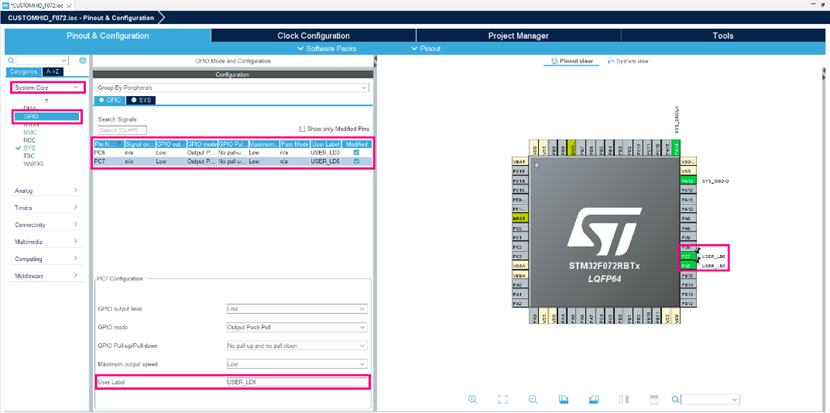Screen dimensions: 830x413
Task: Open Maximum output speed dropdown
Action: point(296,364)
